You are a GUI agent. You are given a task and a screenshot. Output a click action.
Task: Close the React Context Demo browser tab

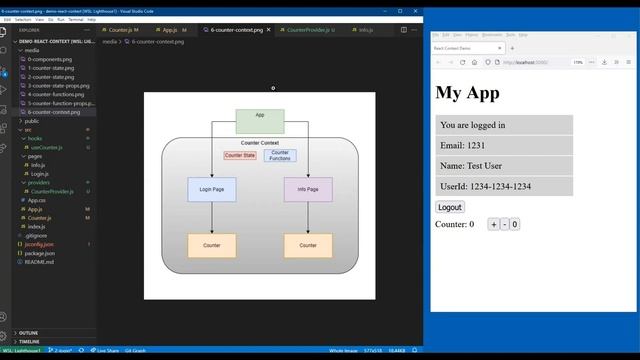click(x=500, y=48)
